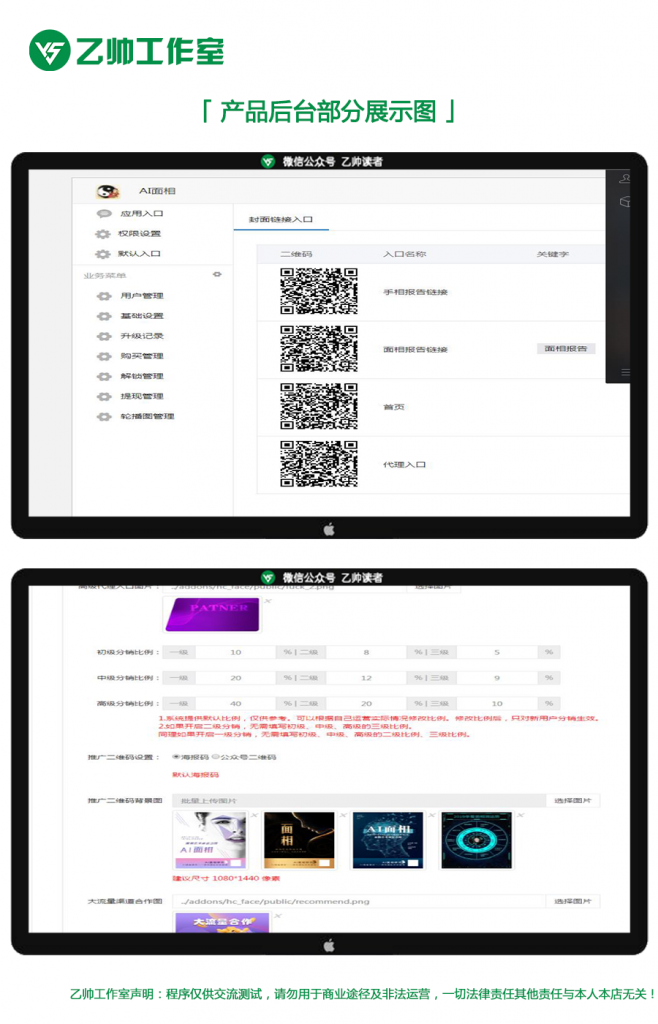Open 解锁管理 in the sidebar
The width and height of the screenshot is (658, 1024).
(x=142, y=376)
